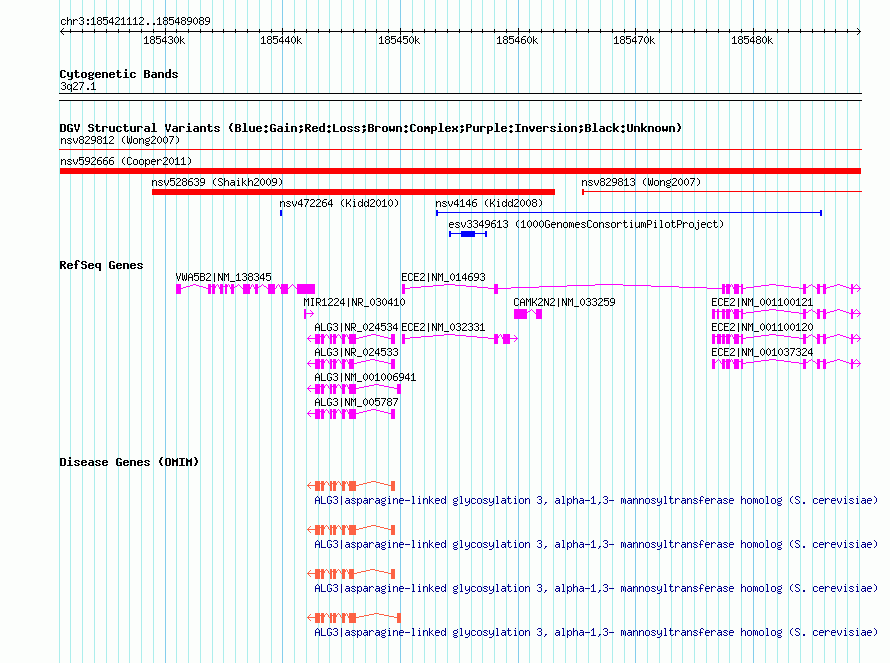Click the nsv829812 (Wong2007) variant label
The height and width of the screenshot is (663, 890).
(x=120, y=140)
